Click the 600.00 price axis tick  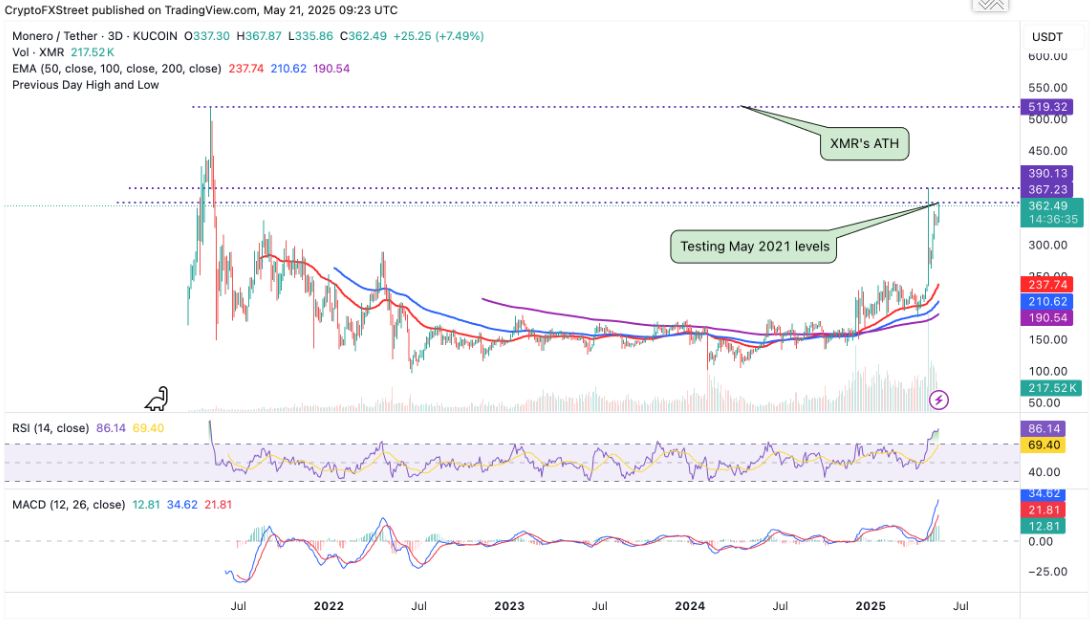tap(1047, 56)
